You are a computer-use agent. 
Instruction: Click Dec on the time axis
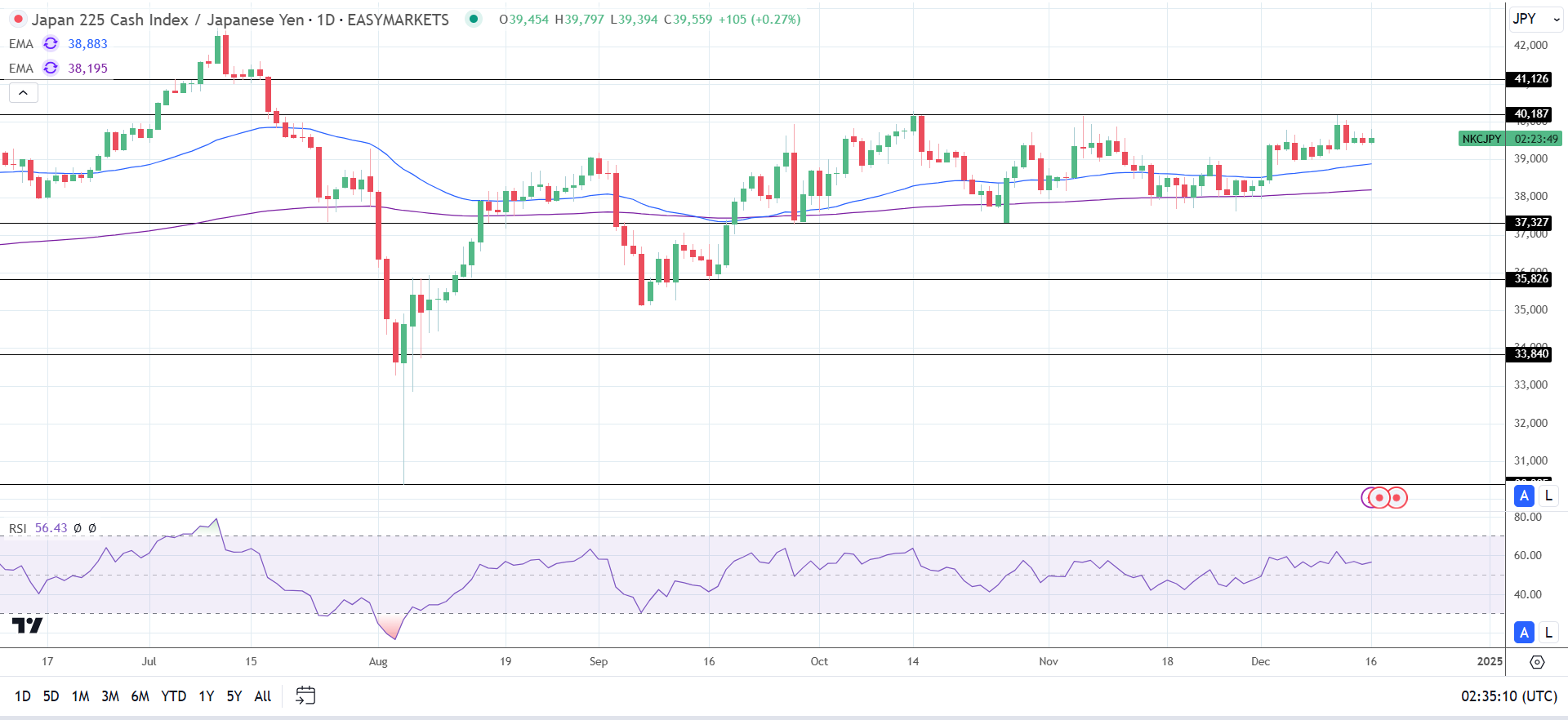tap(1261, 661)
